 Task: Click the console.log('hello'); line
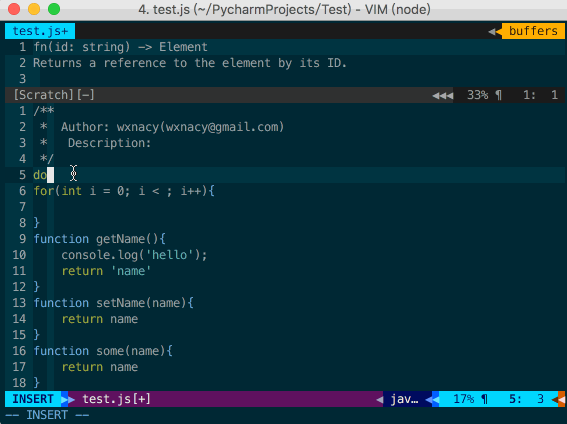134,255
